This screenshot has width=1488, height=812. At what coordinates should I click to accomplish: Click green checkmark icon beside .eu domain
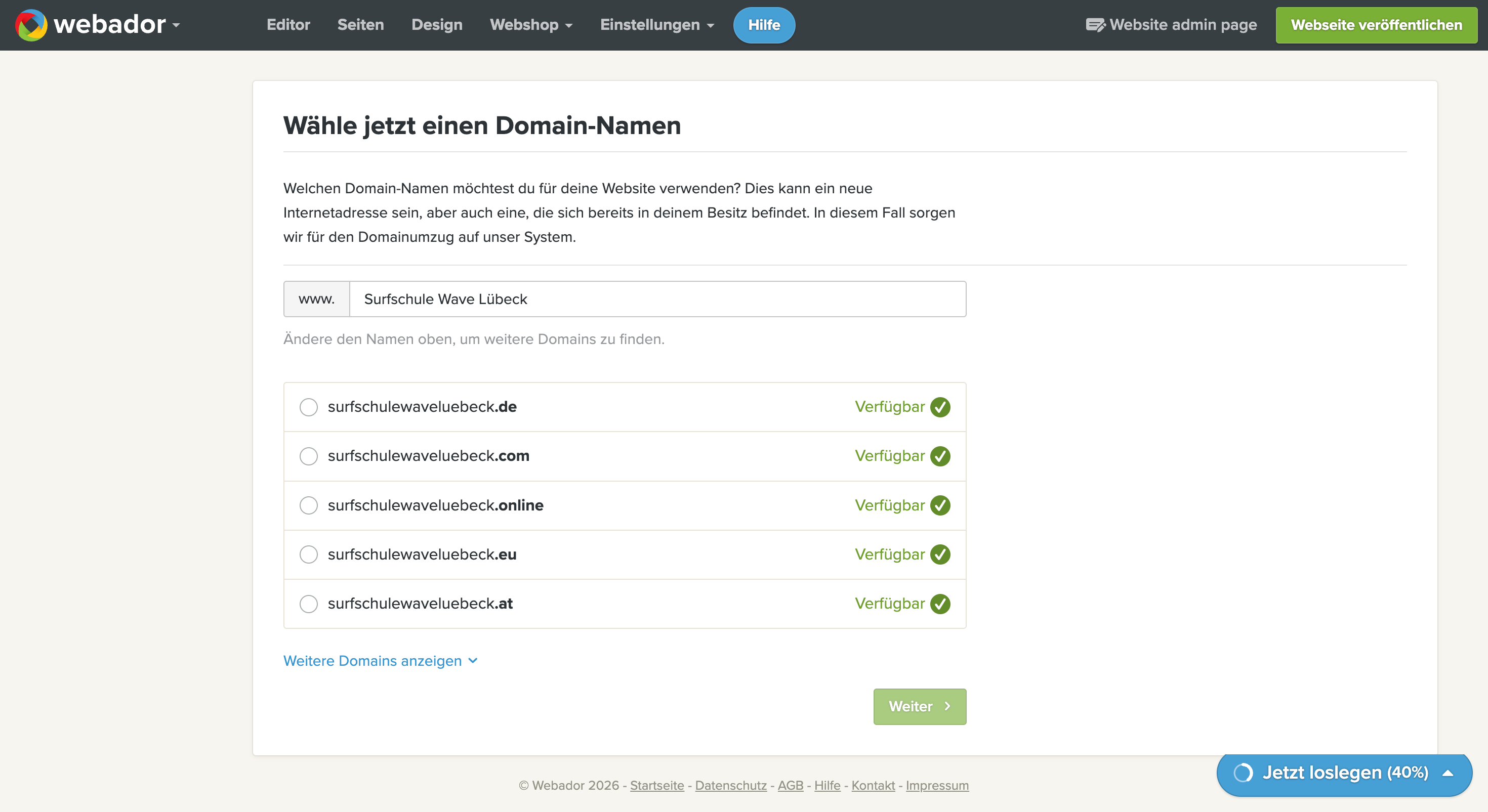pos(940,554)
